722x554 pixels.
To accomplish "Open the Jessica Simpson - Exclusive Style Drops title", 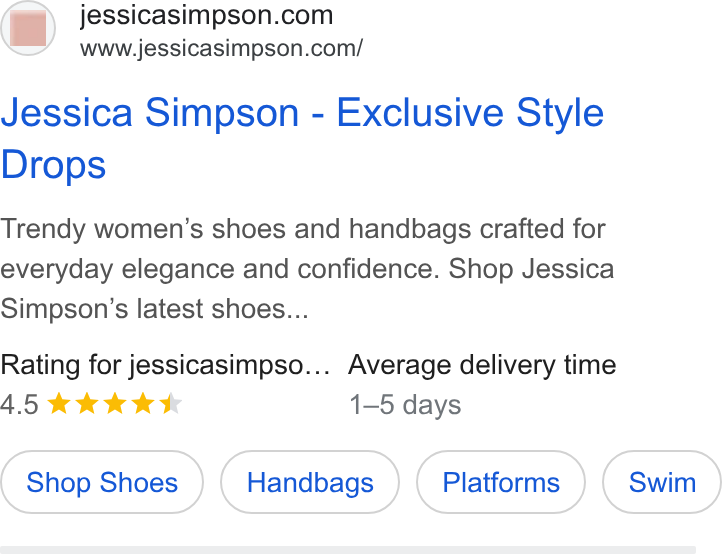I will click(x=302, y=138).
